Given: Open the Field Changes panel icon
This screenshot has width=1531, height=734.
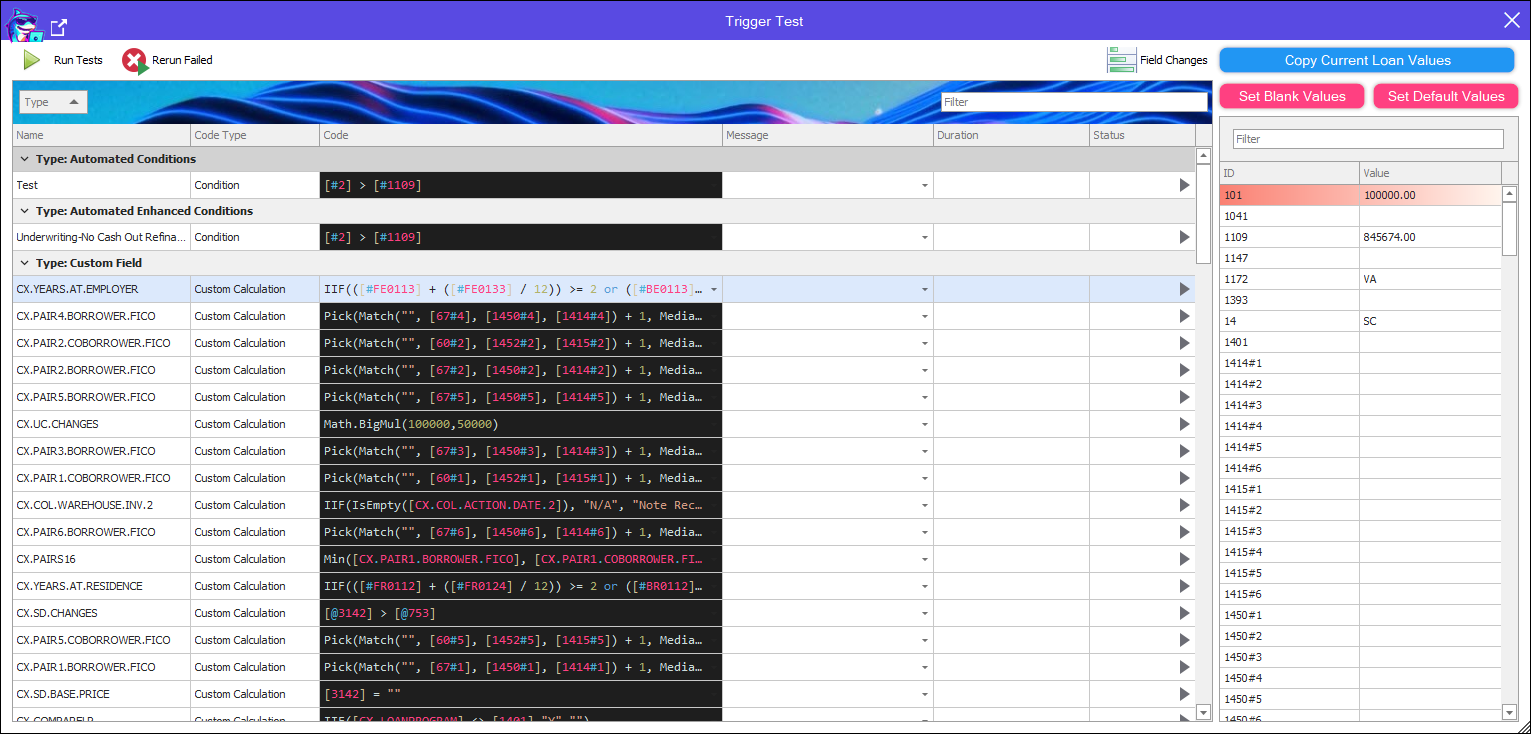Looking at the screenshot, I should pyautogui.click(x=1121, y=60).
